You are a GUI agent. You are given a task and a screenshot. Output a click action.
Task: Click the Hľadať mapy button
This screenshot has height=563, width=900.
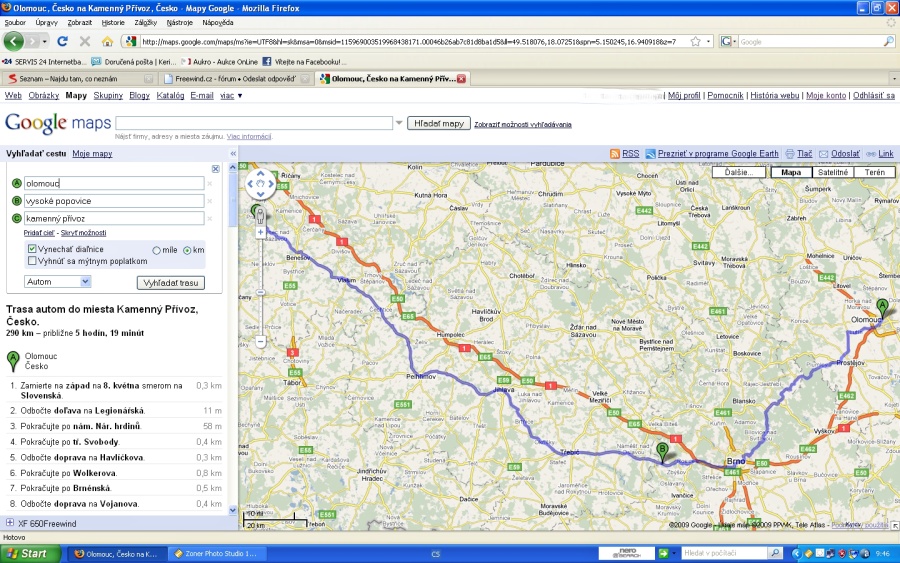(x=439, y=123)
